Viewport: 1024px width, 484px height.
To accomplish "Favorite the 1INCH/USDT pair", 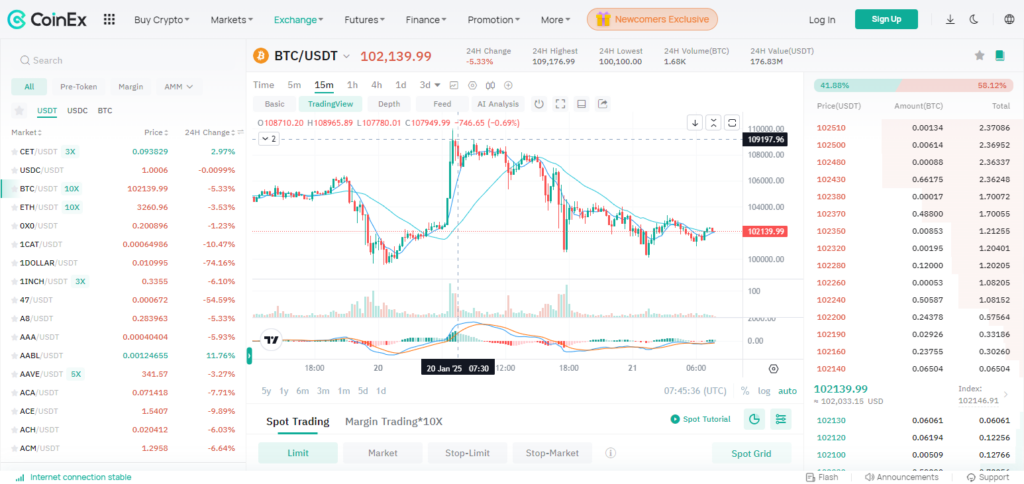I will 14,282.
